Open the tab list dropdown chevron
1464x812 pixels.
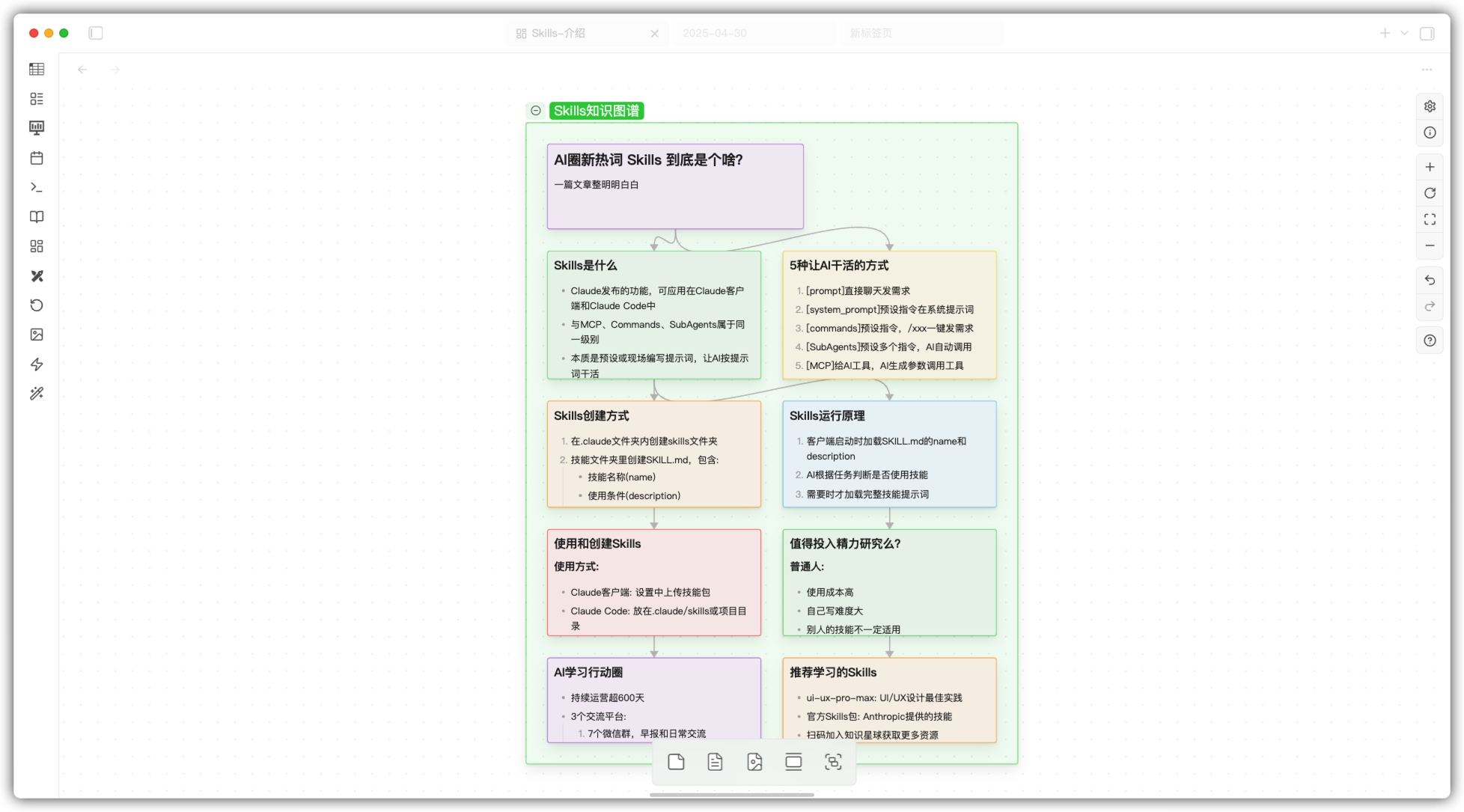pos(1404,33)
